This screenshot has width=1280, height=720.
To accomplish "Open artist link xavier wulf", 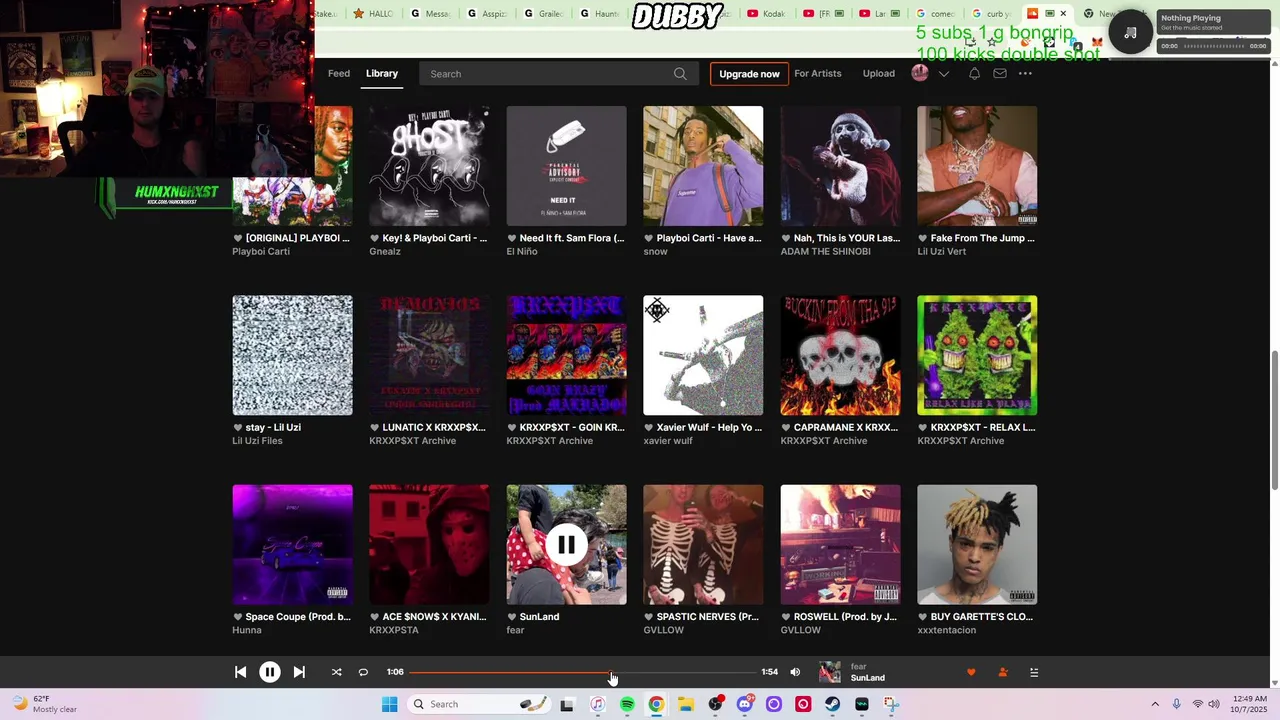I will [x=667, y=440].
